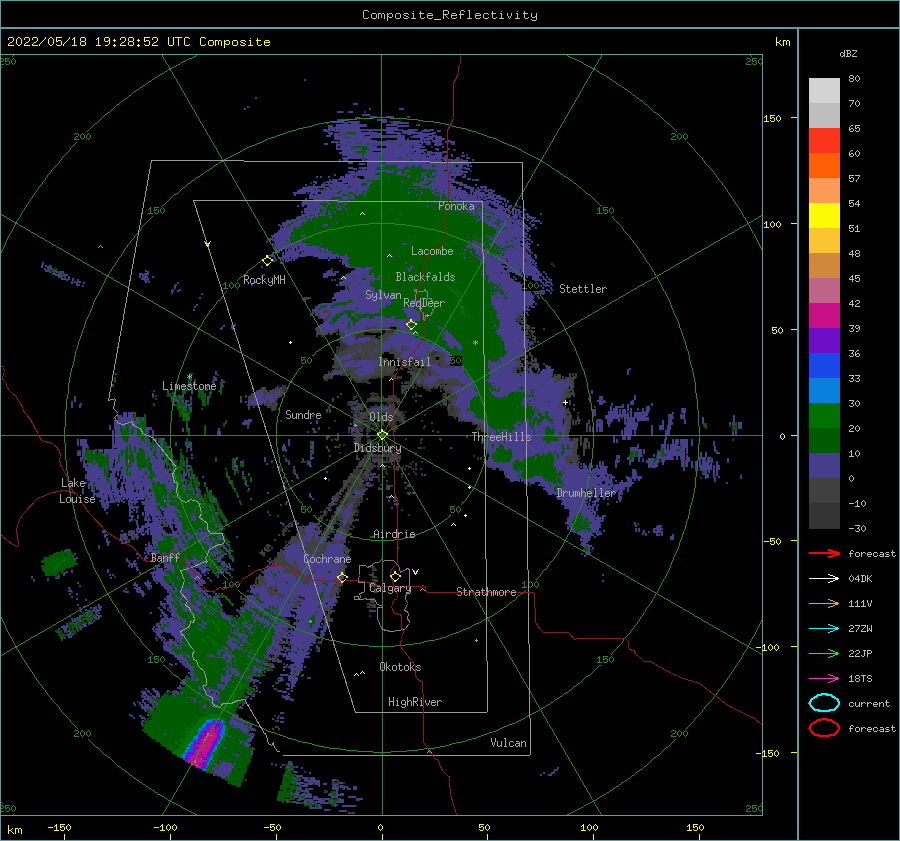Click the Calgary city label
The image size is (900, 841).
[x=390, y=588]
